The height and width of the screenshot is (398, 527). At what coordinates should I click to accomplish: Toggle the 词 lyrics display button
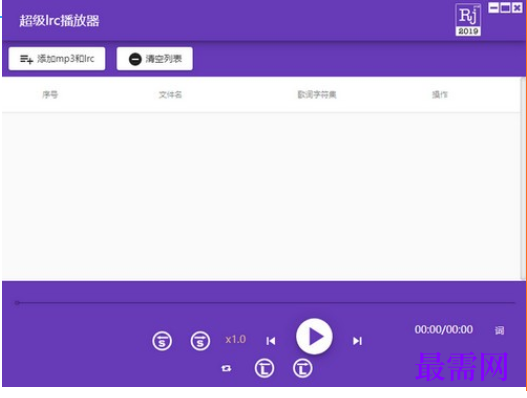coord(499,330)
